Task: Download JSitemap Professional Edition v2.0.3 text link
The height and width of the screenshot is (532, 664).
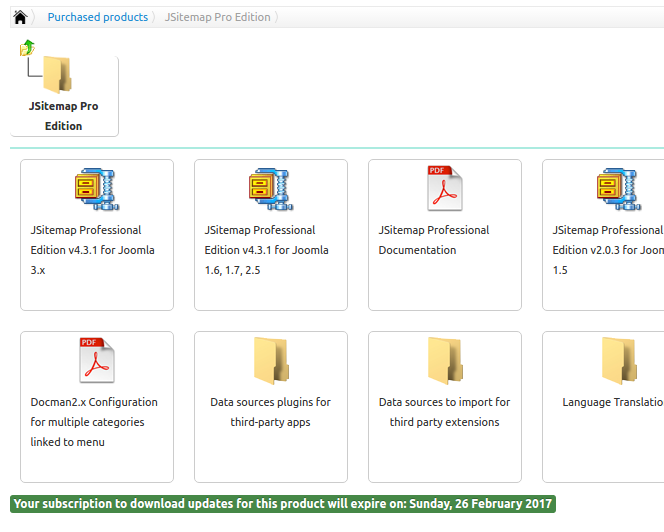Action: tap(608, 250)
